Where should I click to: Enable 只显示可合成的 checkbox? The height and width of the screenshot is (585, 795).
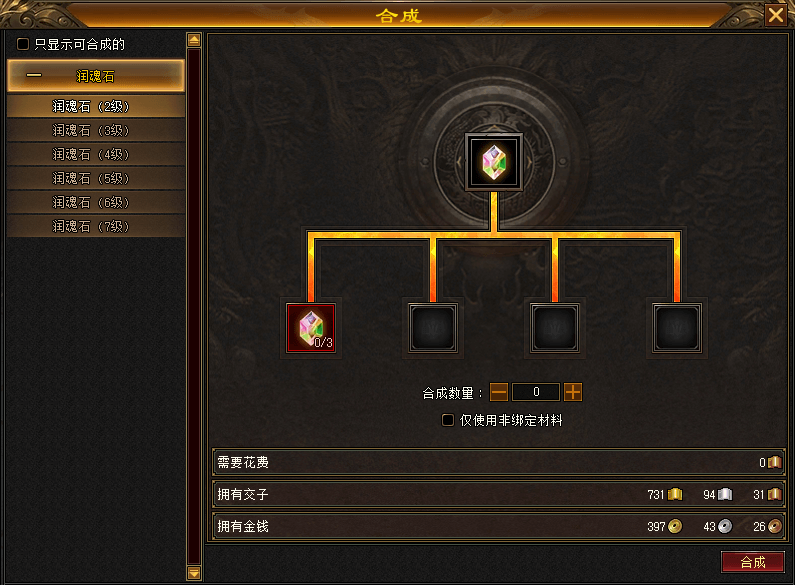23,44
